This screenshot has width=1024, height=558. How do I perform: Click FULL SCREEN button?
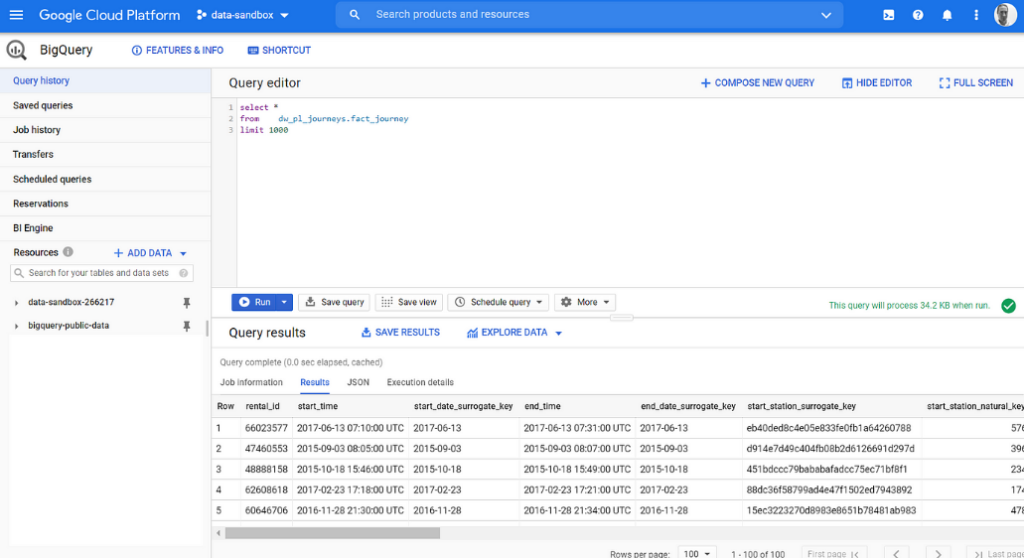(976, 83)
